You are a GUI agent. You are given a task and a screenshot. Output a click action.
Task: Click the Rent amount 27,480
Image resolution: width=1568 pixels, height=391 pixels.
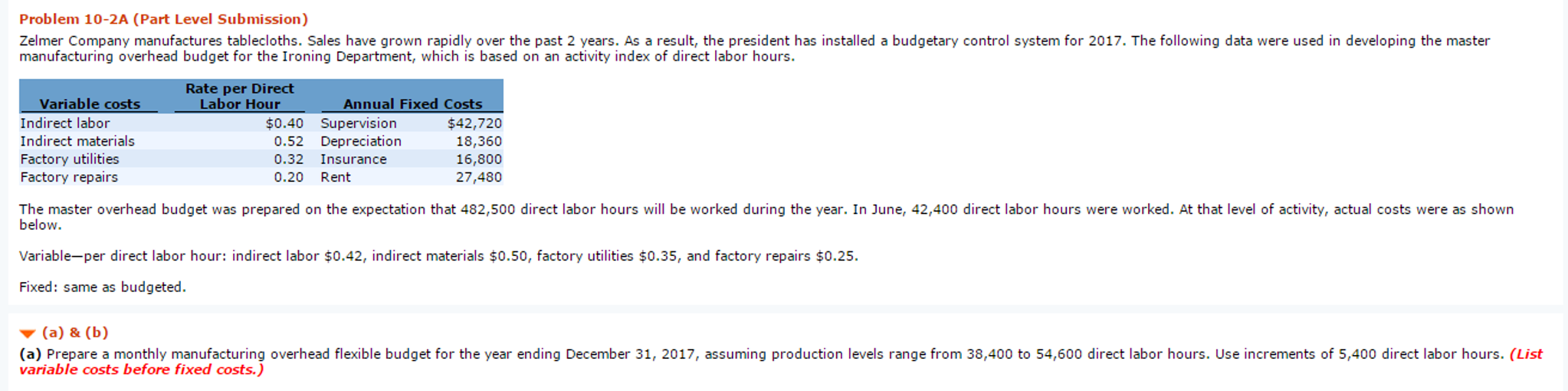tap(479, 177)
